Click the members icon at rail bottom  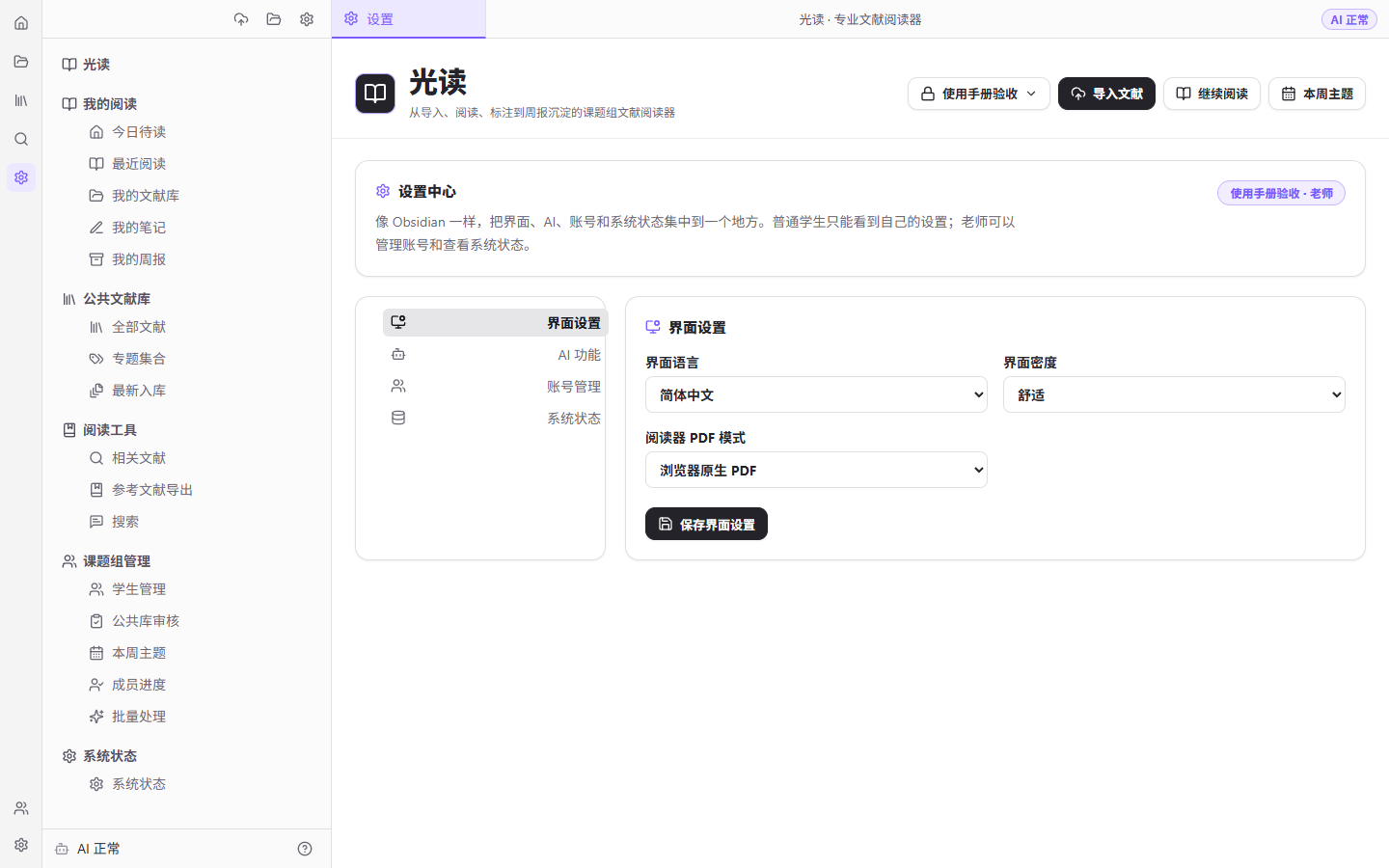click(21, 808)
